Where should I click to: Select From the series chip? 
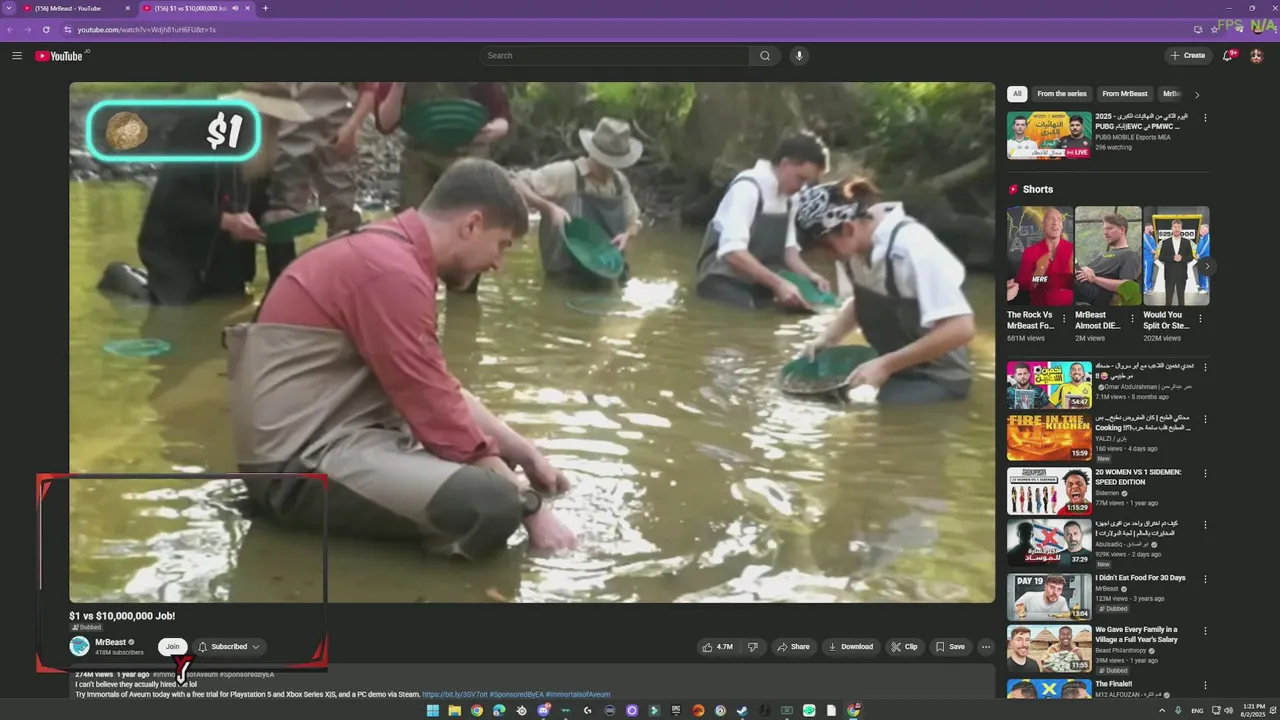(x=1061, y=94)
